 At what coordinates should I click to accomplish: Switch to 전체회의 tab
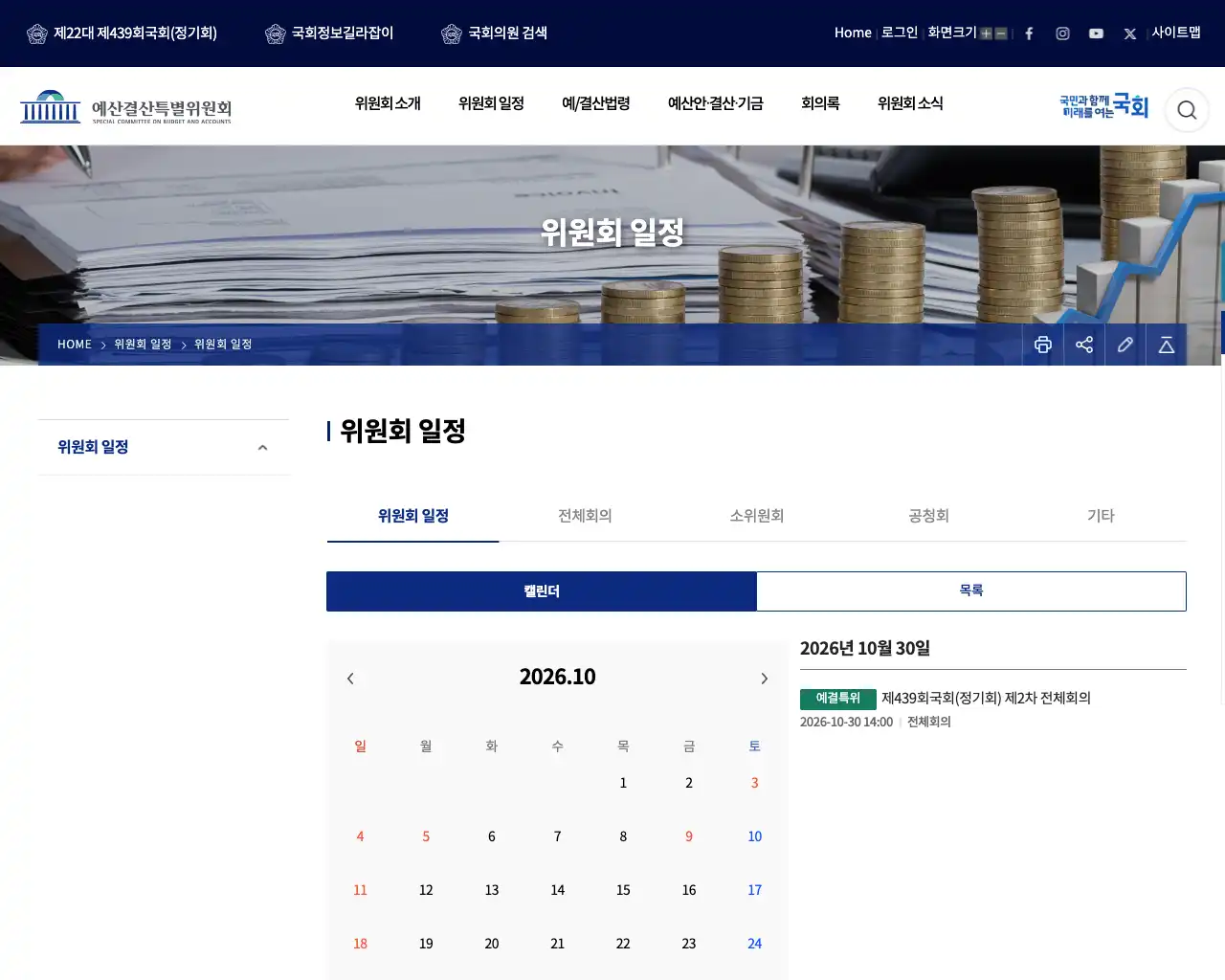[585, 516]
